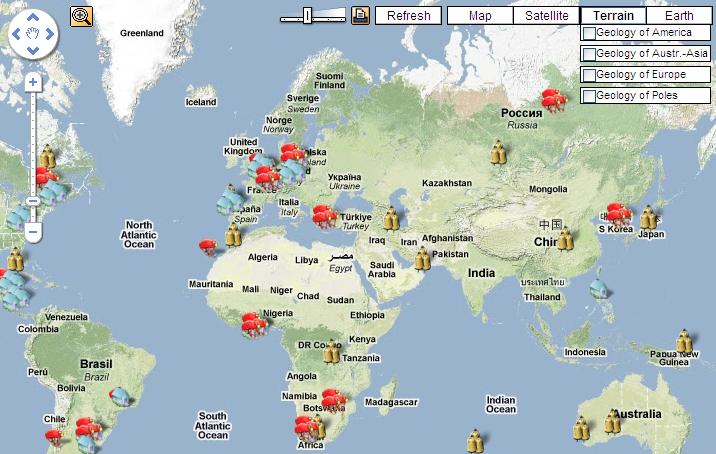Screen dimensions: 716x454
Task: Click the print/document icon beside Refresh
Action: [360, 15]
